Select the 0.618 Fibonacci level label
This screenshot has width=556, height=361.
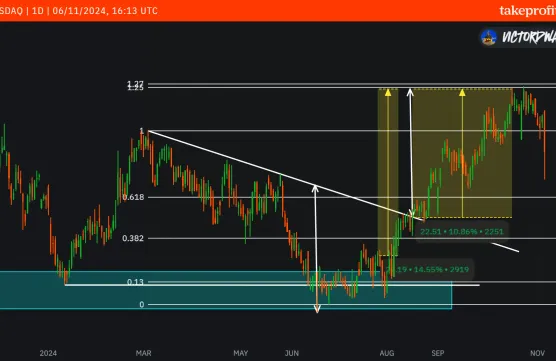pos(133,197)
